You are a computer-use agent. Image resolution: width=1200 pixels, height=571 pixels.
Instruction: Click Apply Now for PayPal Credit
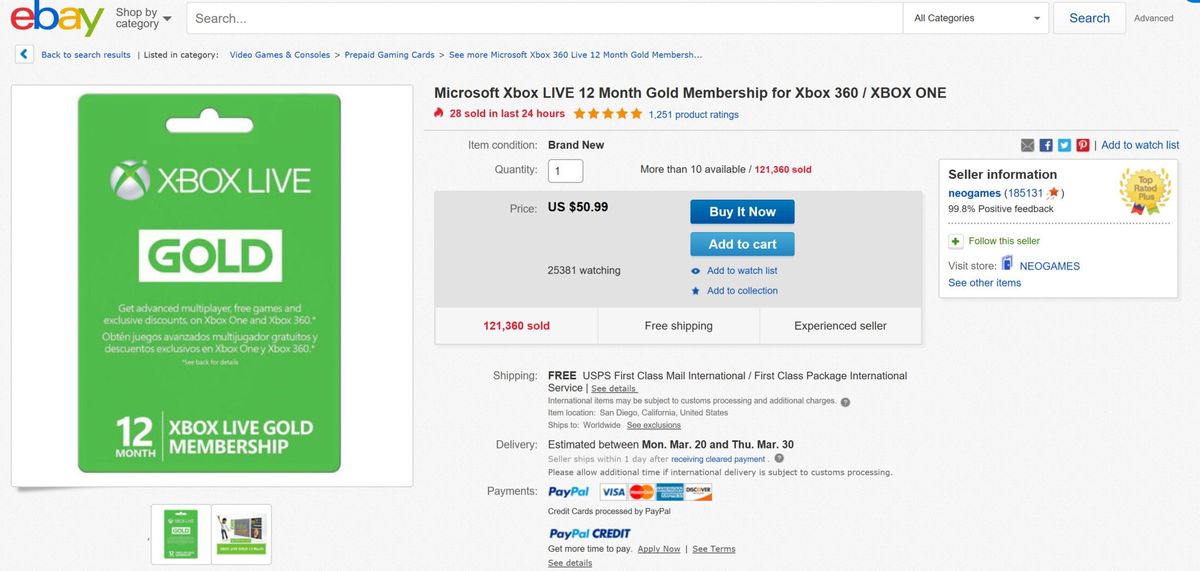click(x=658, y=549)
